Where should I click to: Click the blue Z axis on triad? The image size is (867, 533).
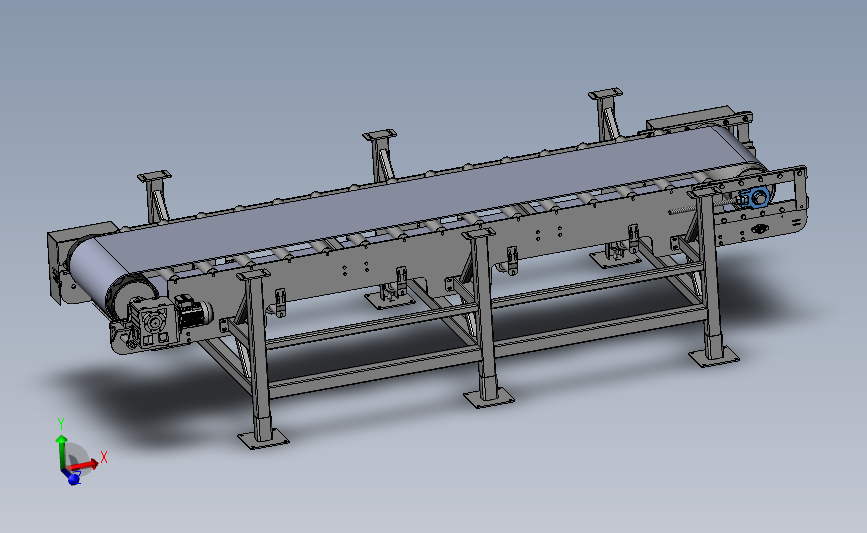(72, 477)
